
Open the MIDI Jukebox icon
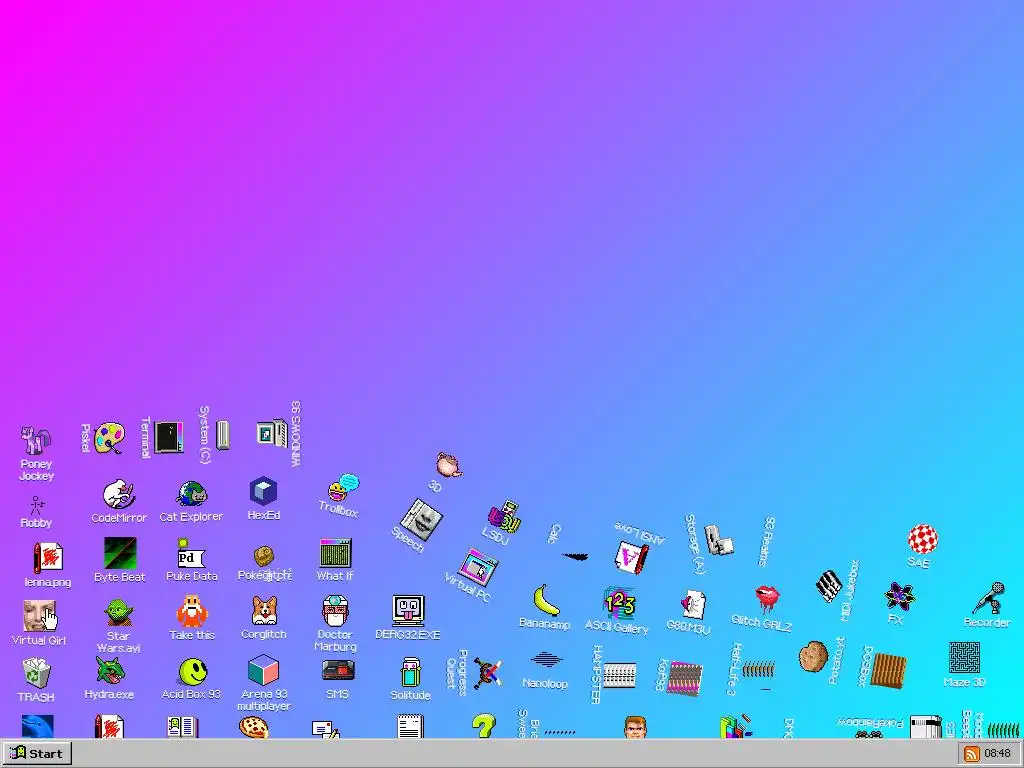pyautogui.click(x=829, y=586)
